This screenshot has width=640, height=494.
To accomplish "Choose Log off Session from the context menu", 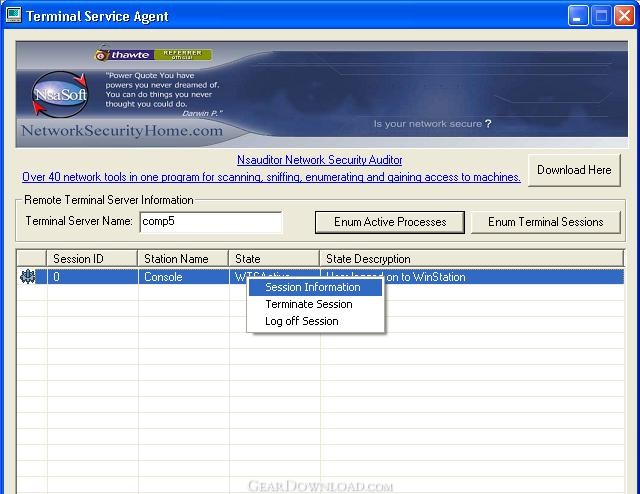I will (x=315, y=321).
